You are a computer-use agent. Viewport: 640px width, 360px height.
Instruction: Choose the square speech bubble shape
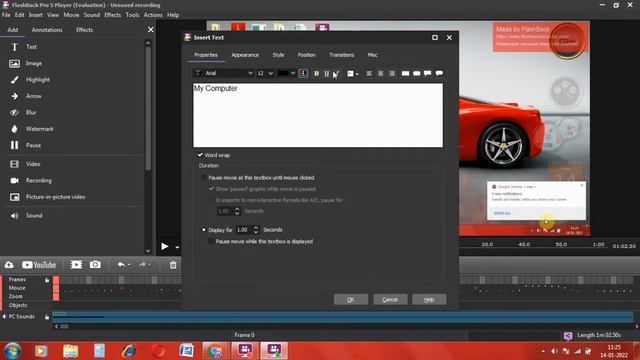pos(427,73)
